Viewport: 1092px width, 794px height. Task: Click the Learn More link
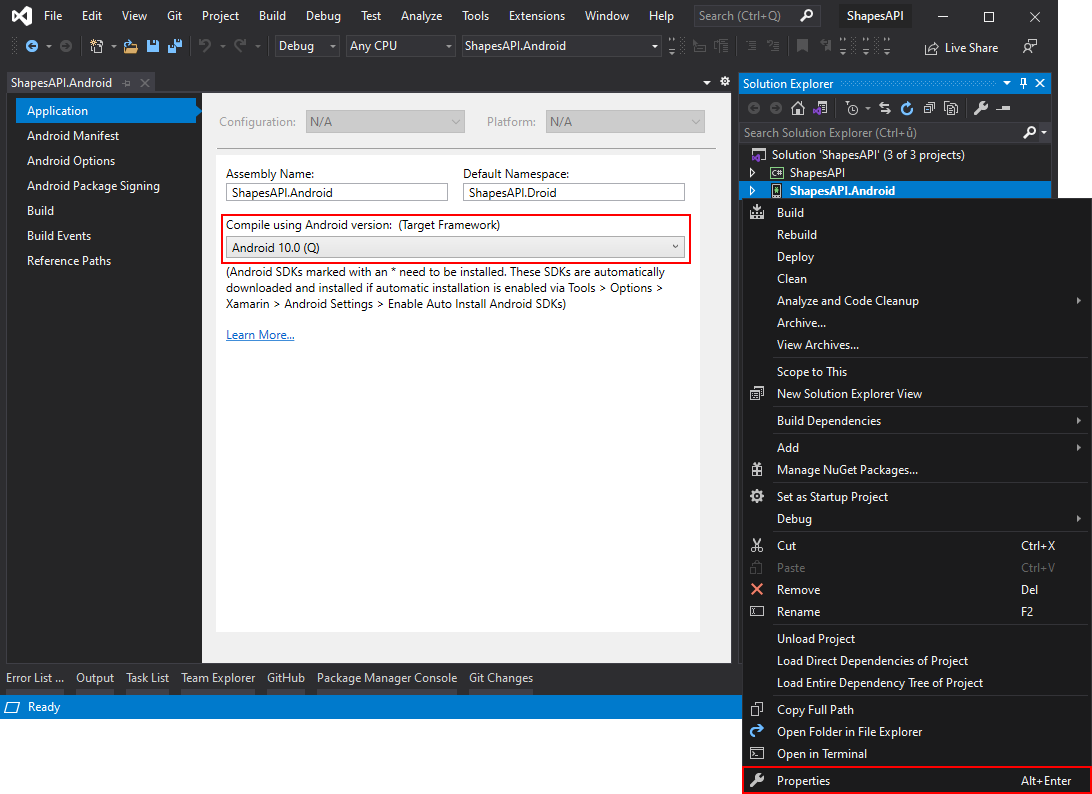[x=260, y=335]
